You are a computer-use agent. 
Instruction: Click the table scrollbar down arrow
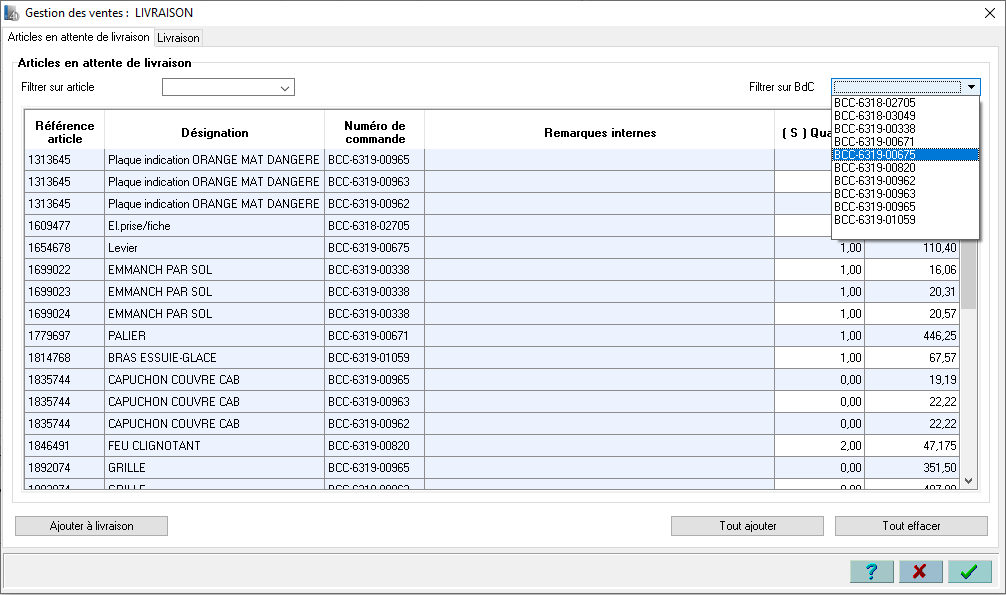pos(969,481)
